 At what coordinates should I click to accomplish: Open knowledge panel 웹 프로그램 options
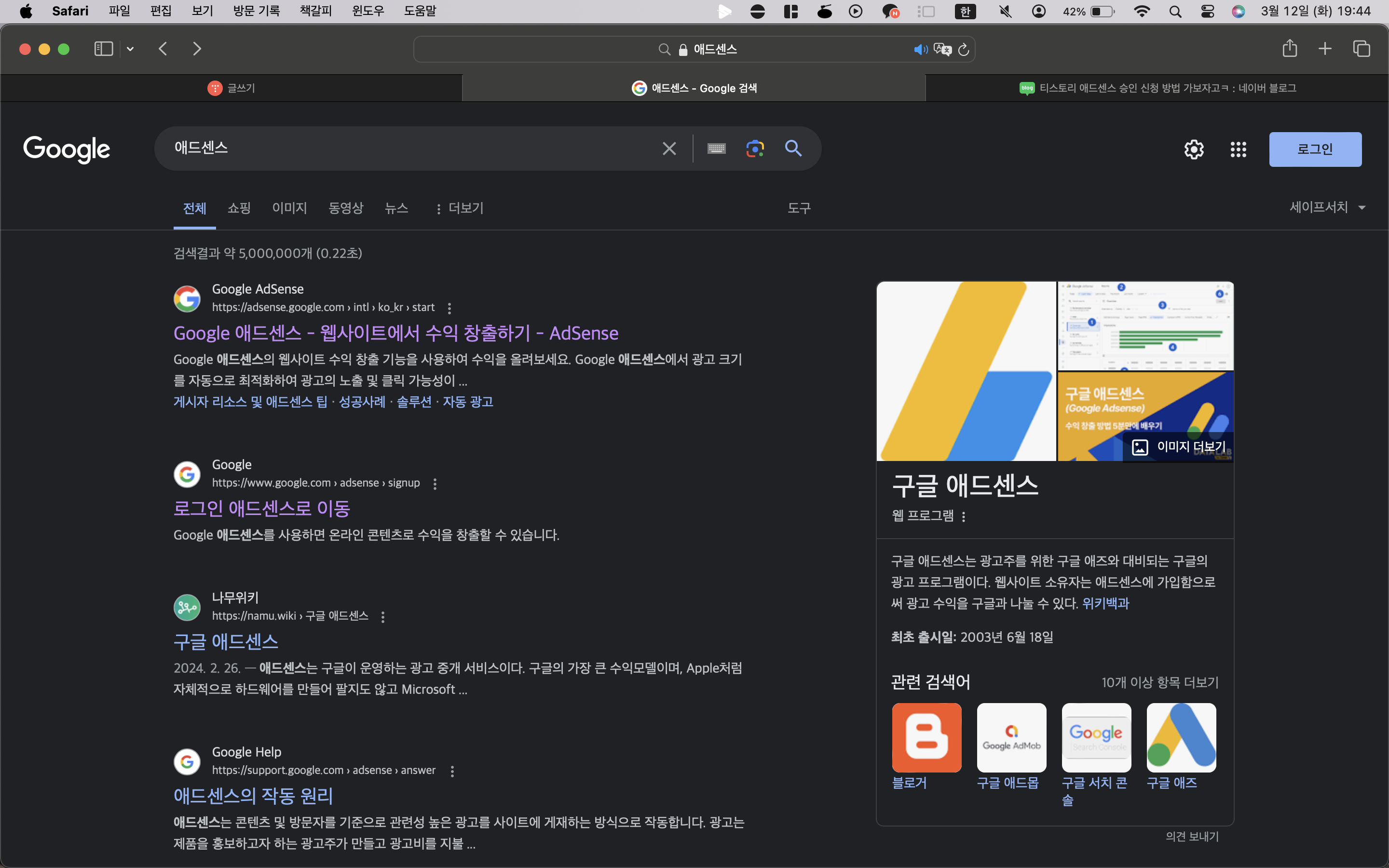pos(964,516)
